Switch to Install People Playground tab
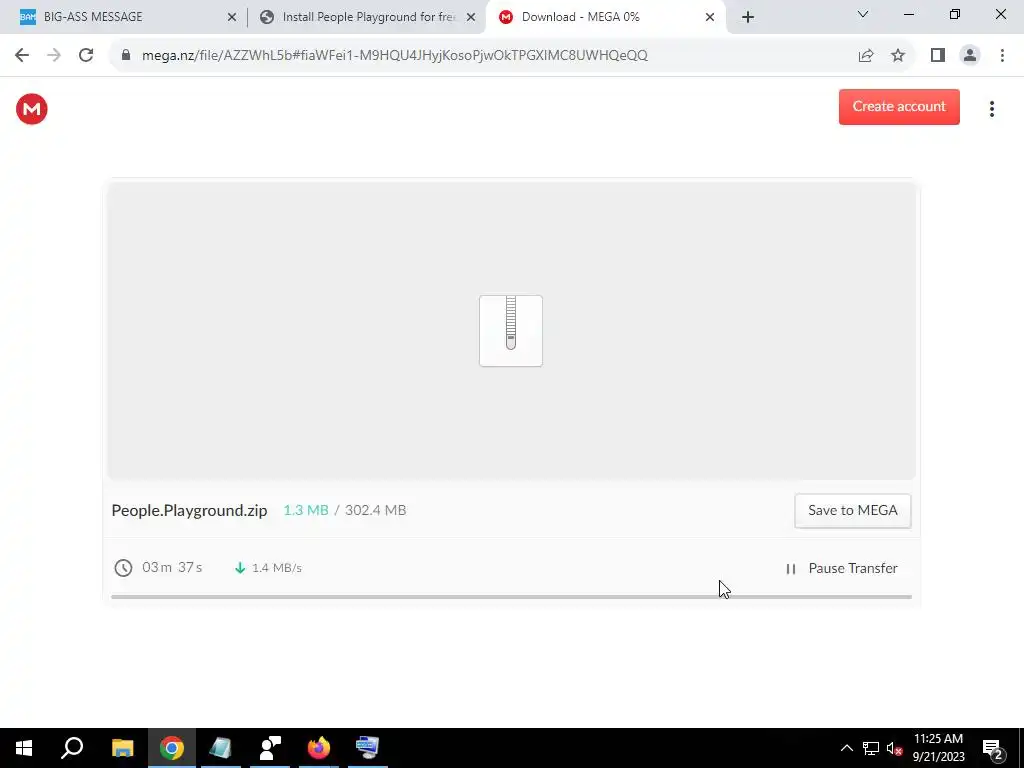Viewport: 1024px width, 768px height. [x=366, y=17]
